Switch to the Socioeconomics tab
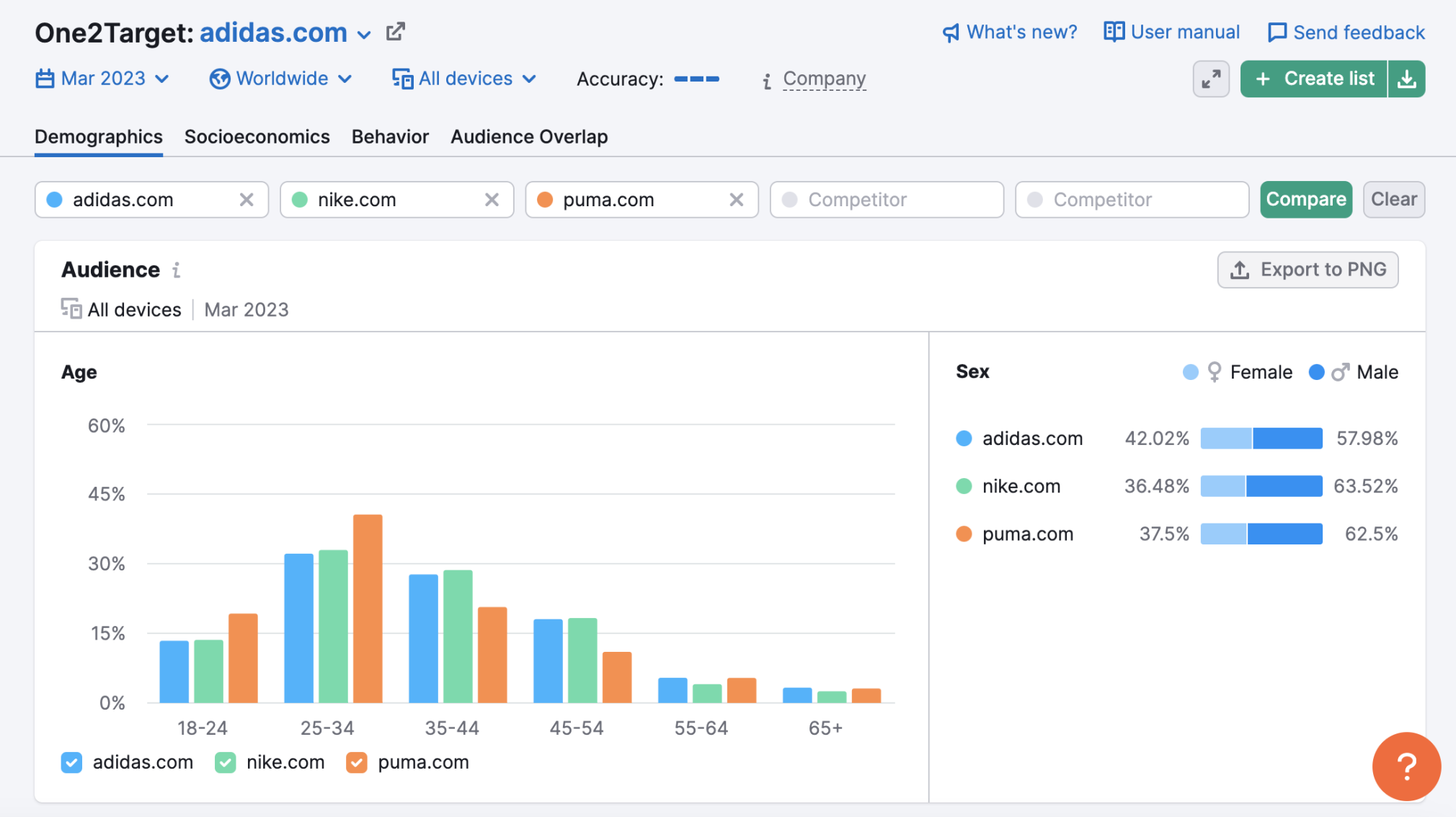The image size is (1456, 817). (x=257, y=137)
